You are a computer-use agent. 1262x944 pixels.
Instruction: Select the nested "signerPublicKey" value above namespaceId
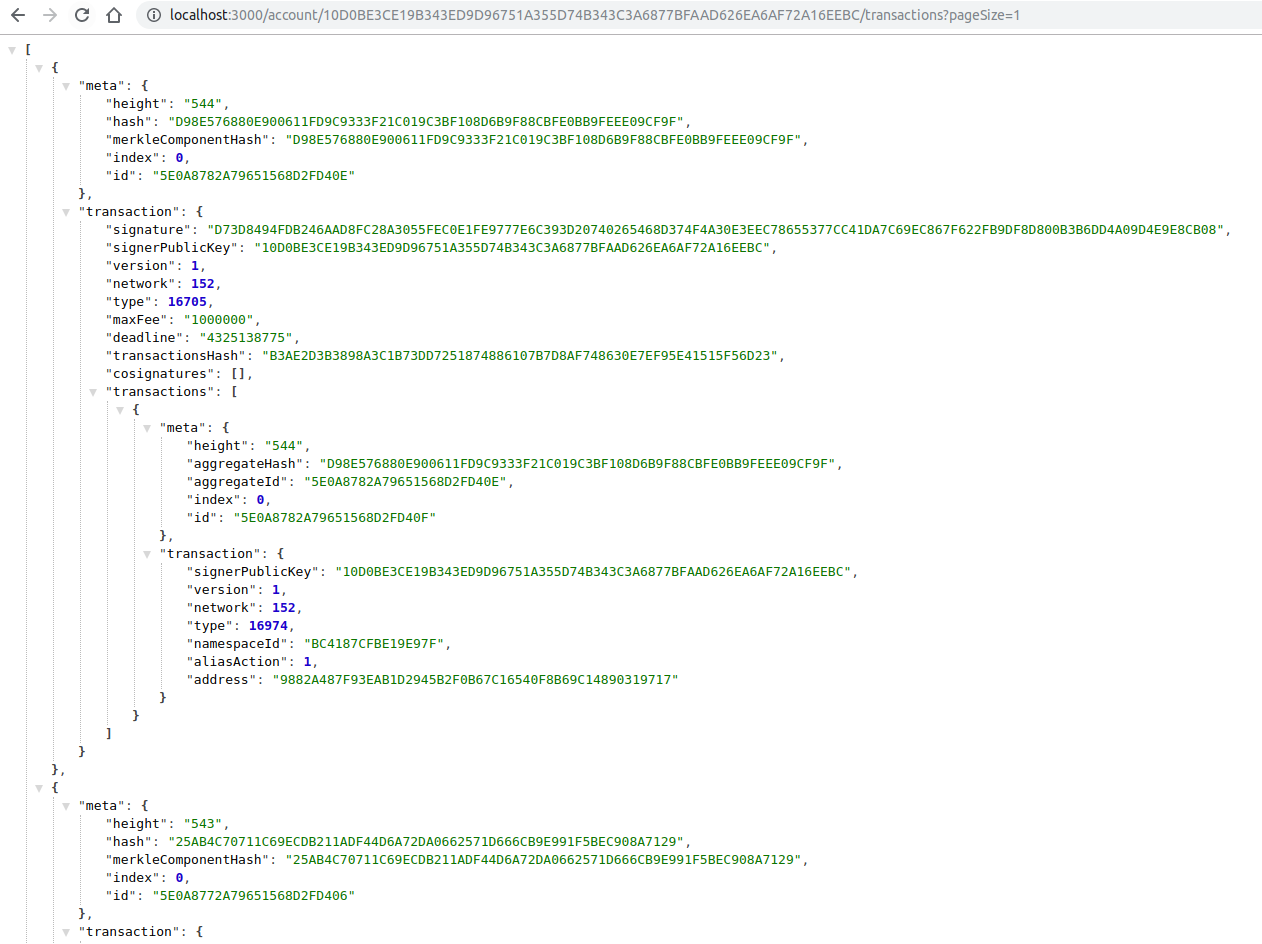pyautogui.click(x=592, y=572)
